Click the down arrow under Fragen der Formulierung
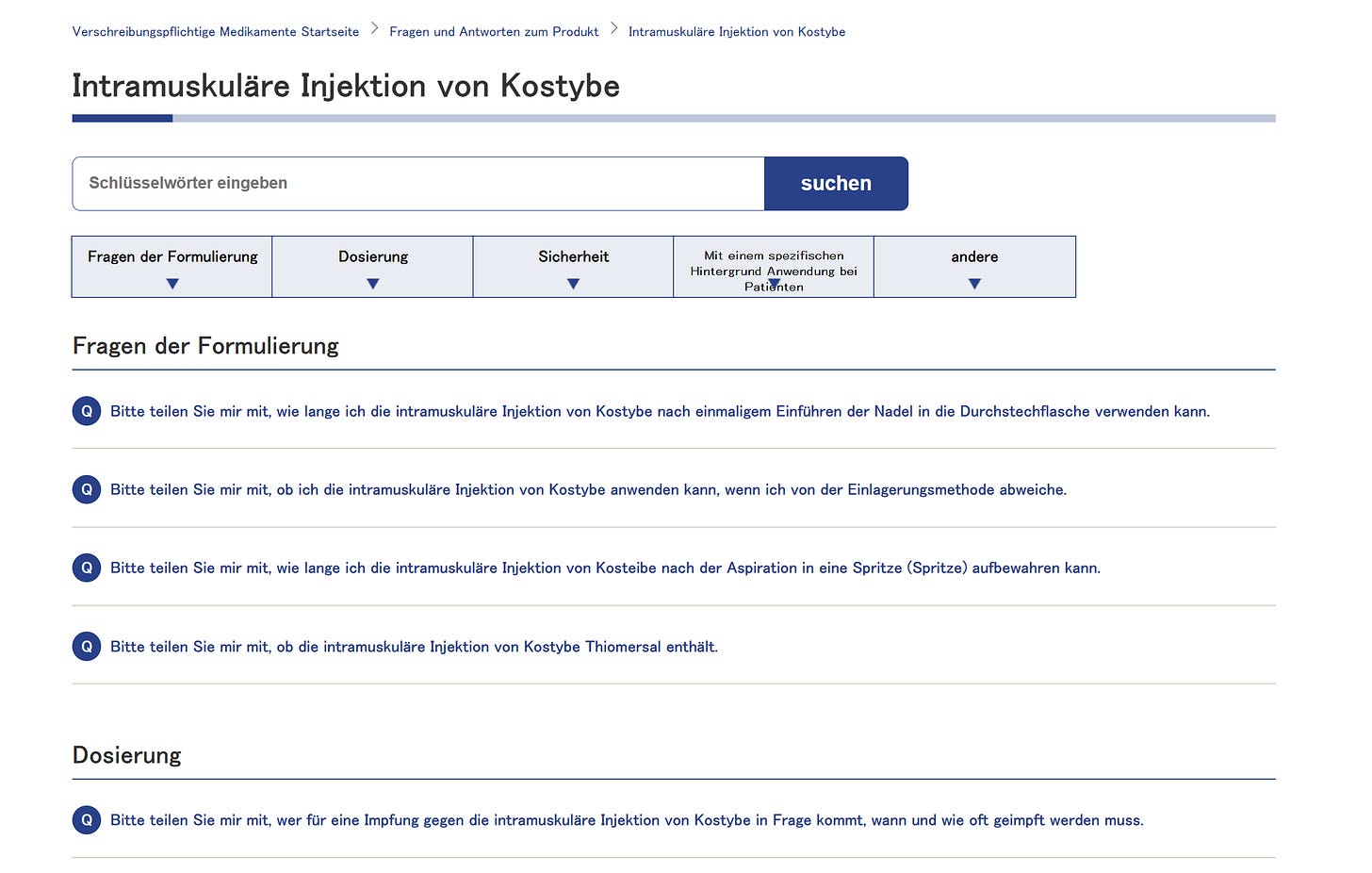This screenshot has height=873, width=1372. (x=172, y=284)
